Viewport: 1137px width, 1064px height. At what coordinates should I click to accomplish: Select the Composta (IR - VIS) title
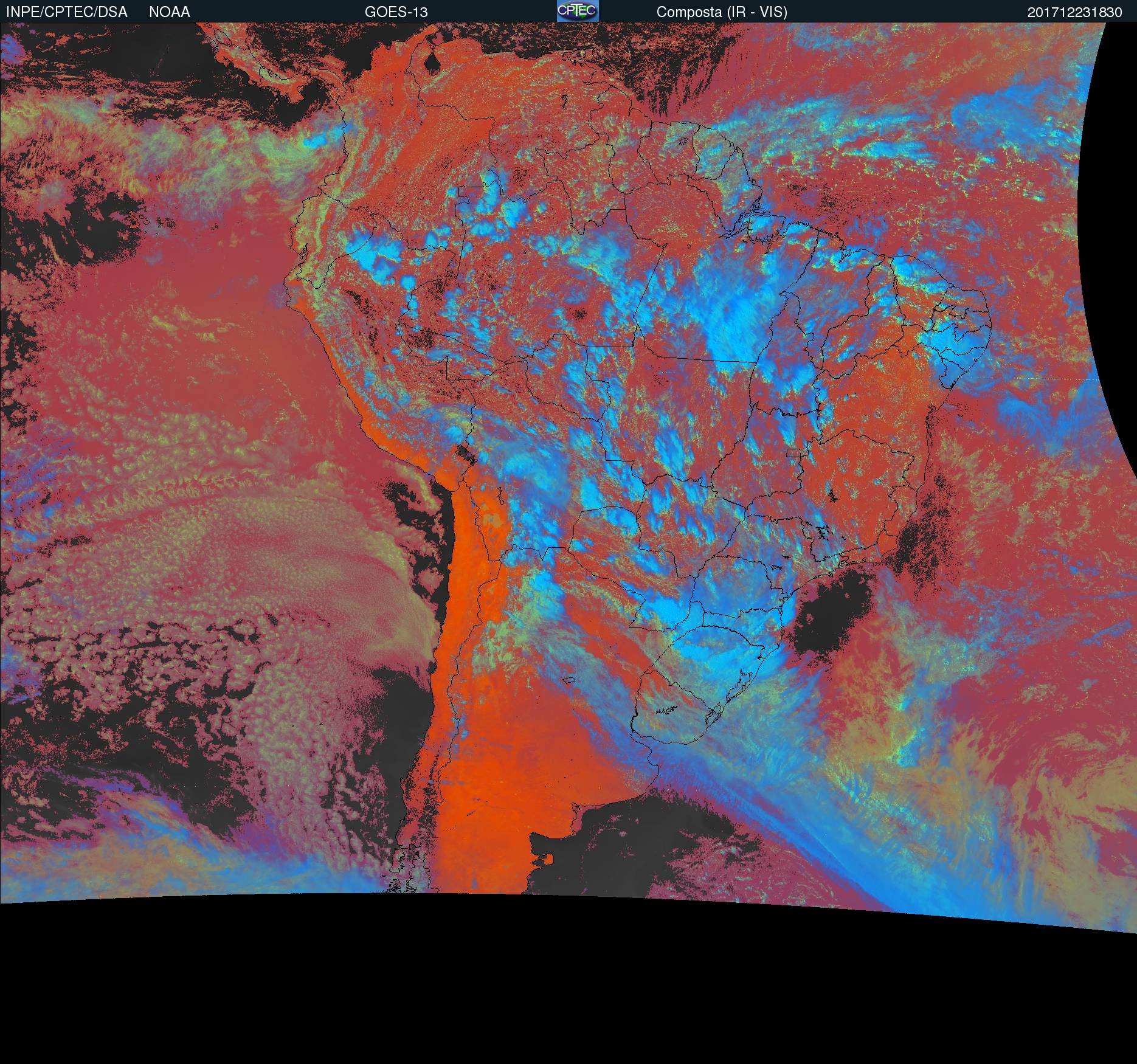722,12
